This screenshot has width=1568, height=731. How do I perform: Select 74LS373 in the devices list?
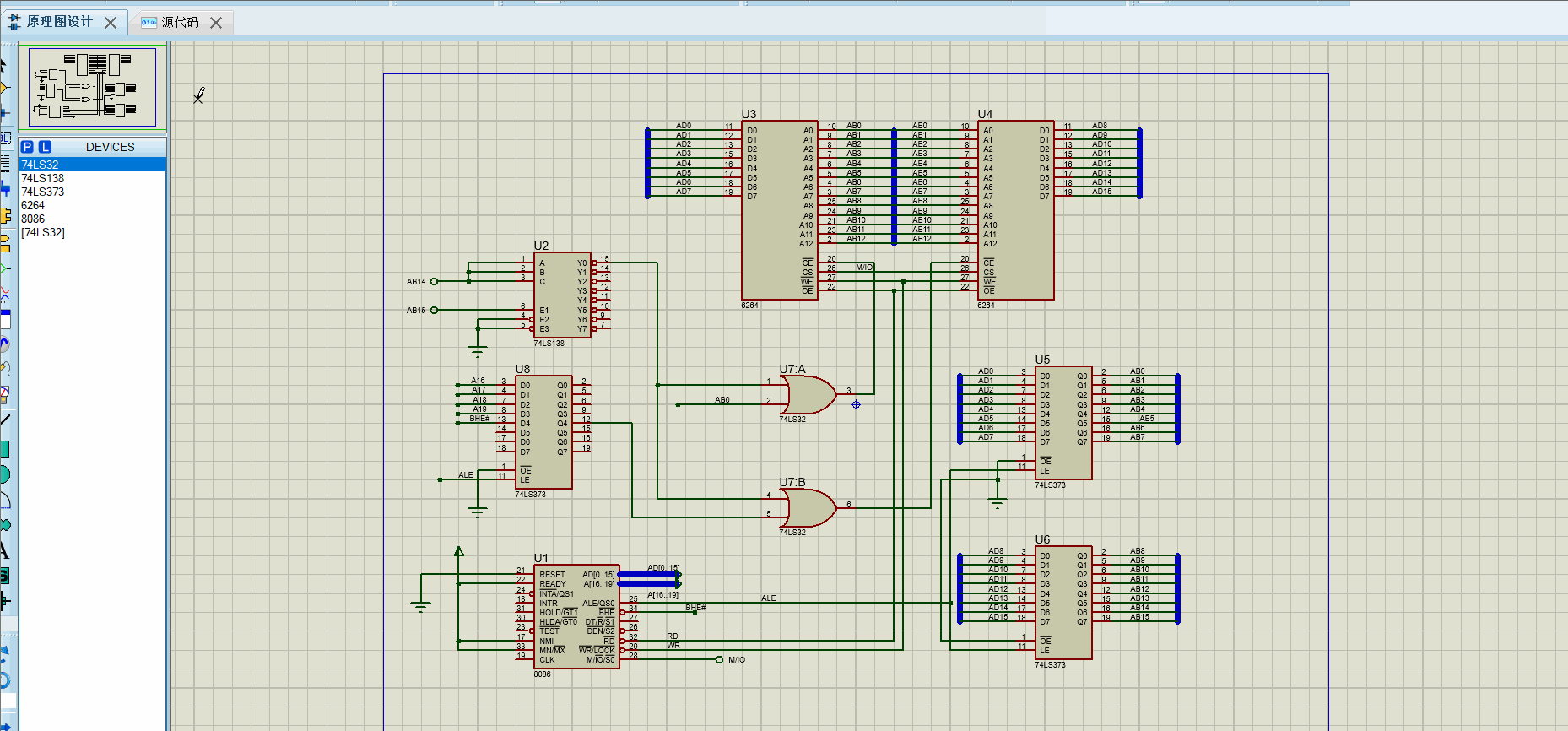point(43,192)
